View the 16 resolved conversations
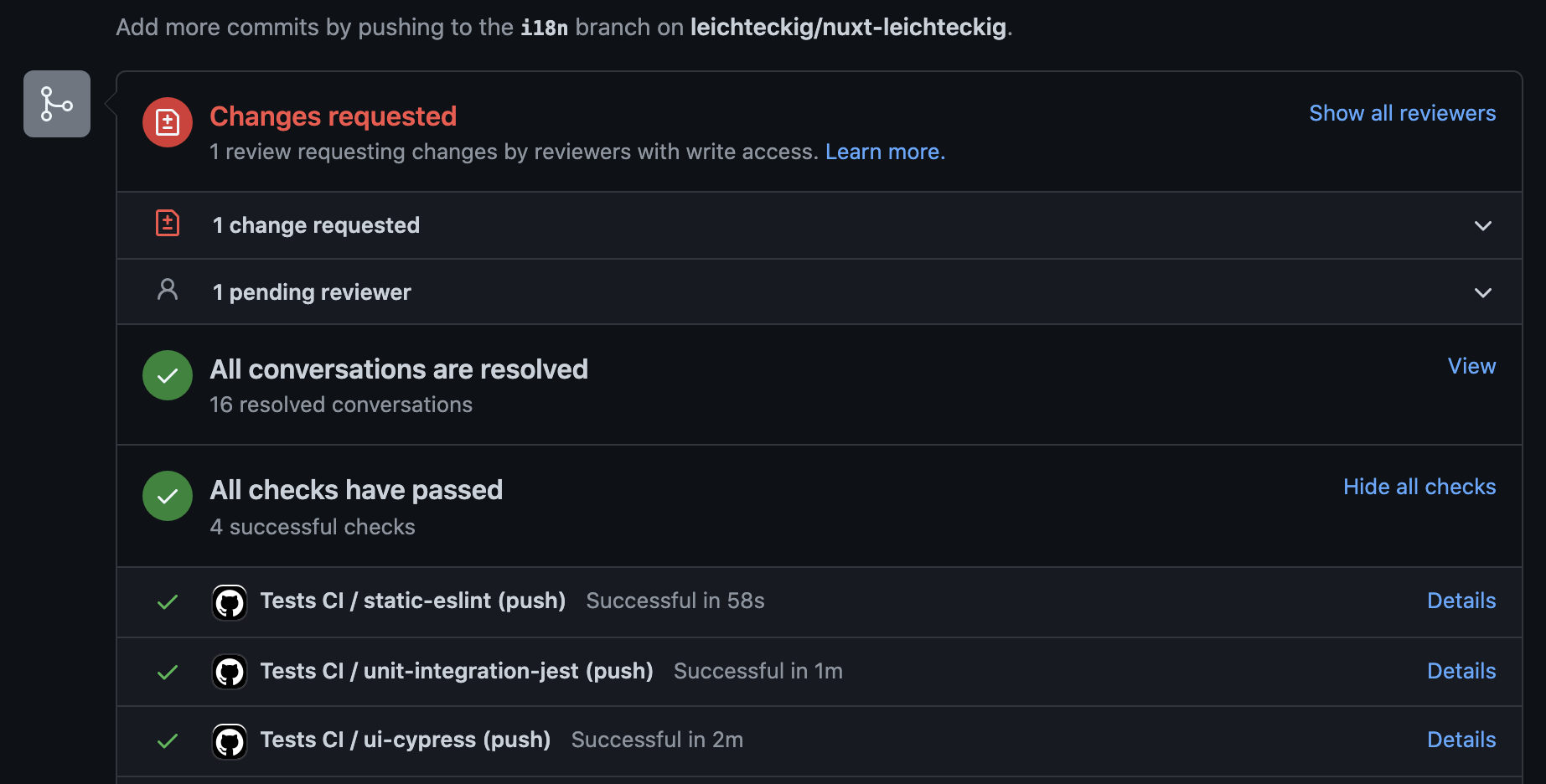 [x=1471, y=366]
